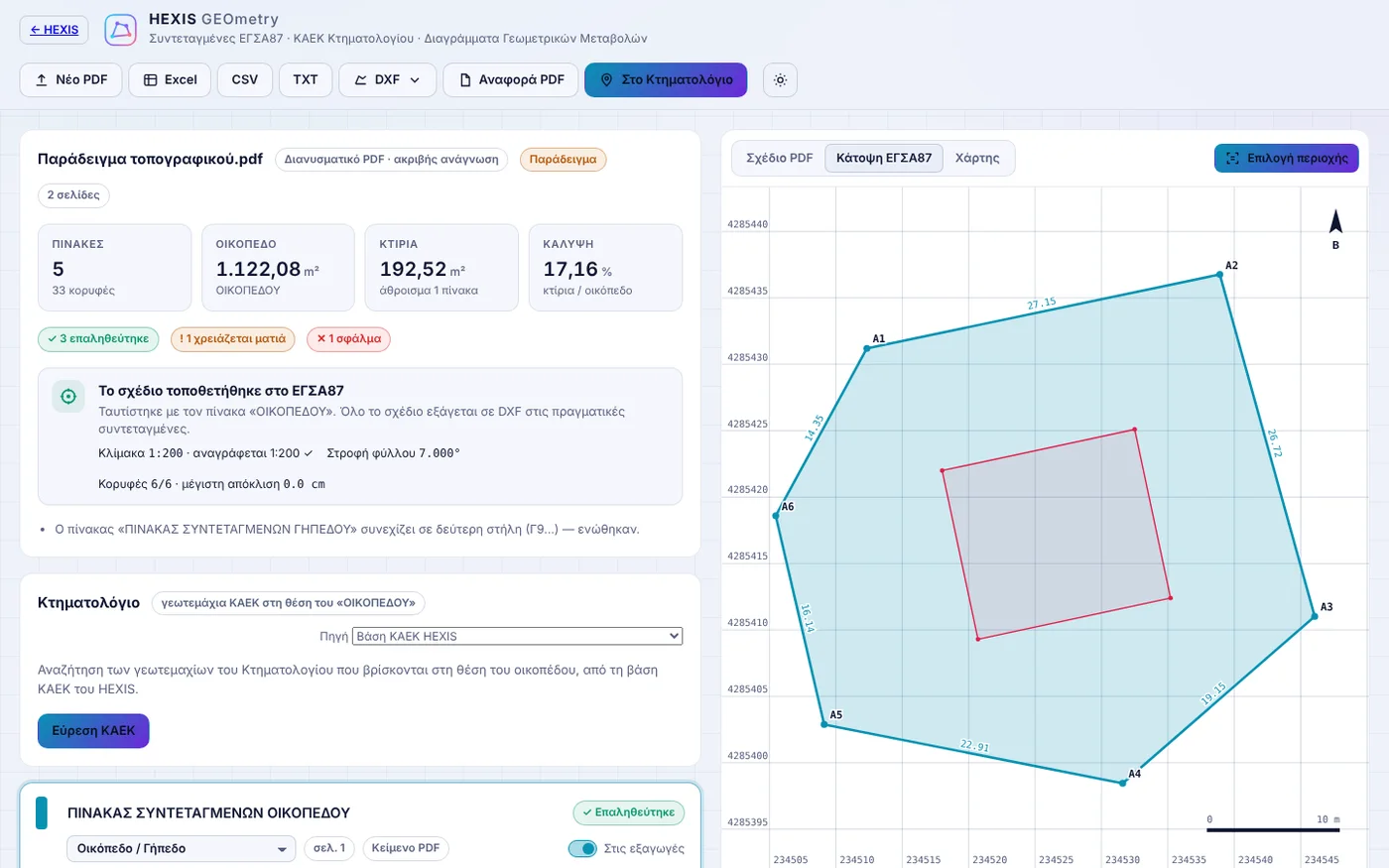Open Στο Κτηματολόγιο location button
This screenshot has width=1389, height=868.
[x=666, y=80]
